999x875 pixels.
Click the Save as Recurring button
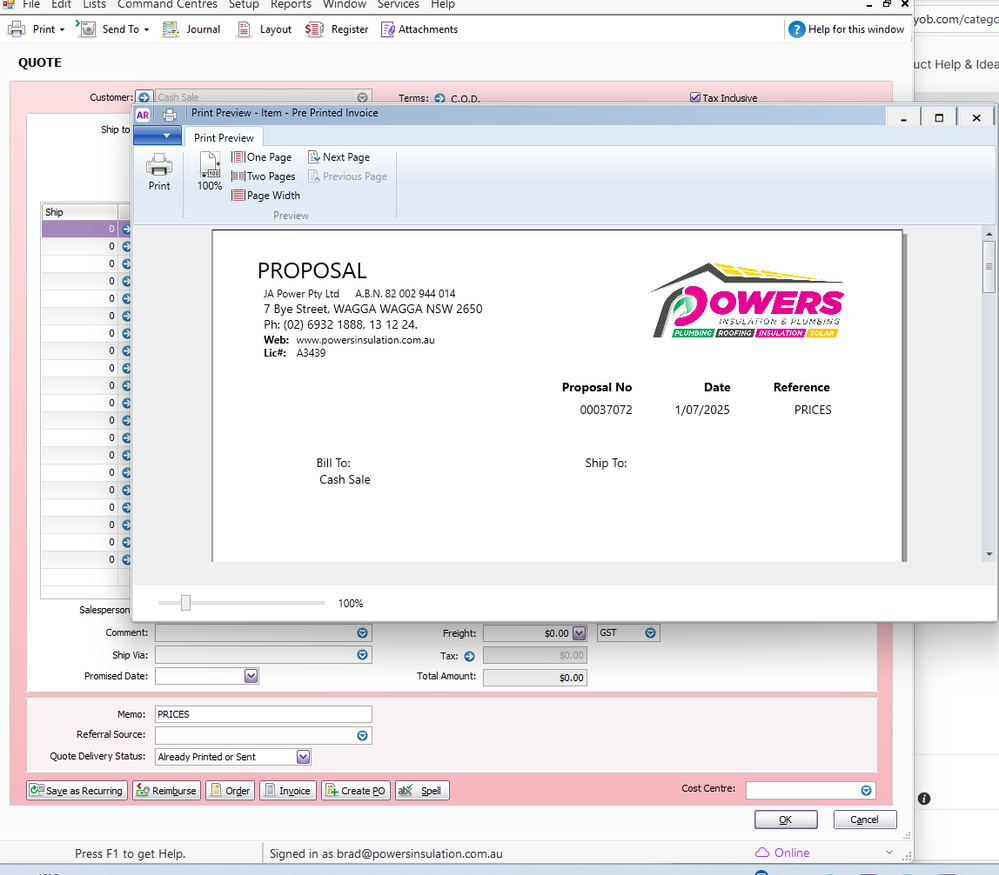(77, 790)
